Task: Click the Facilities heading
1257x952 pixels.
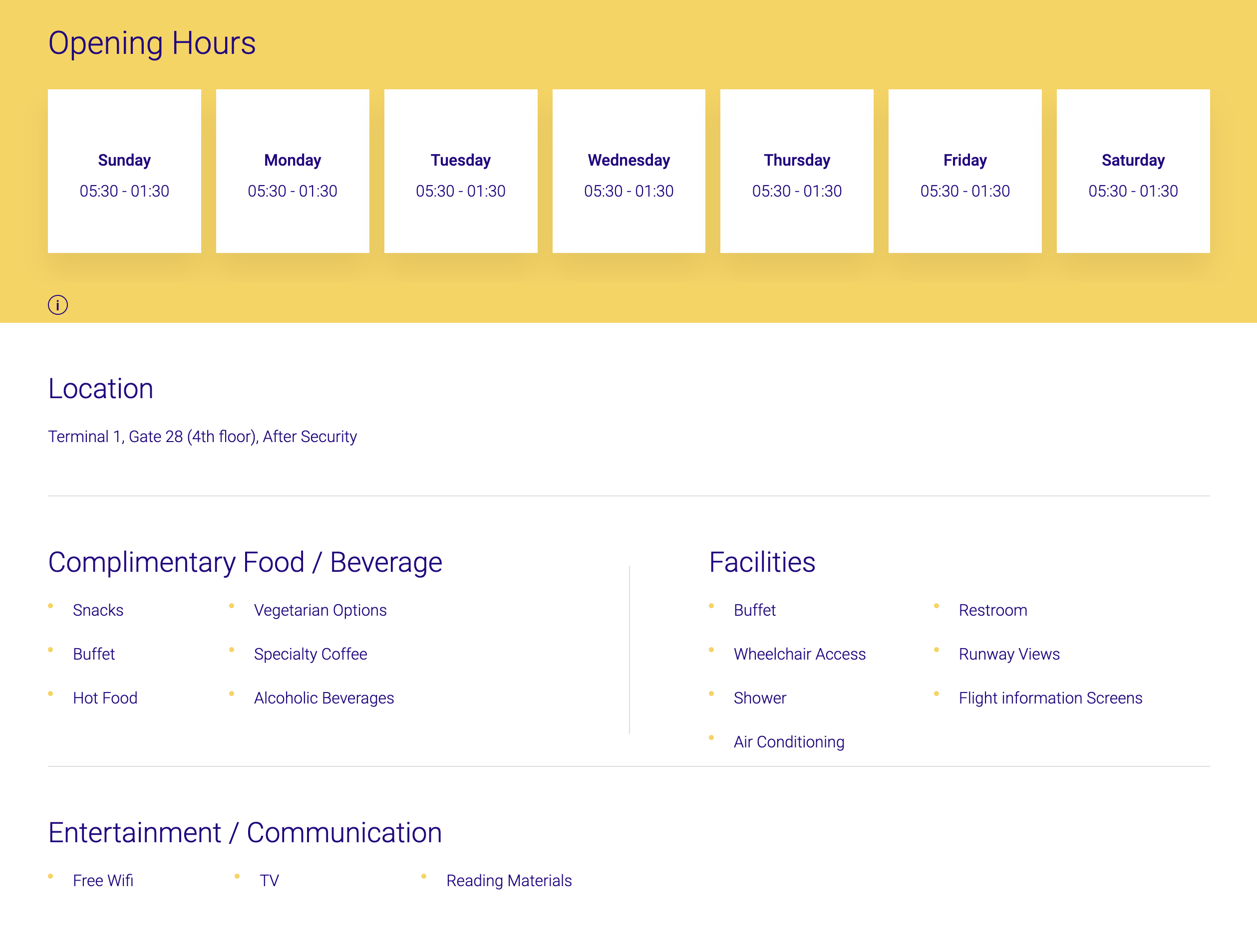Action: 762,562
